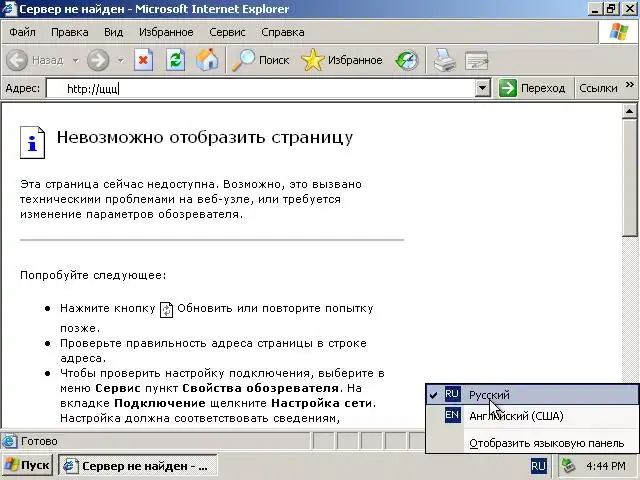Click the Refresh icon with green arrows

(x=176, y=60)
